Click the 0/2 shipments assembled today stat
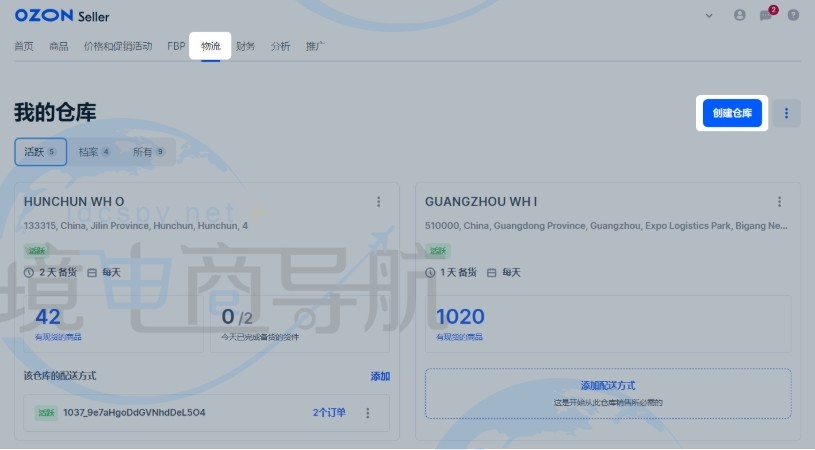Screen dimensions: 815x450 (x=237, y=316)
